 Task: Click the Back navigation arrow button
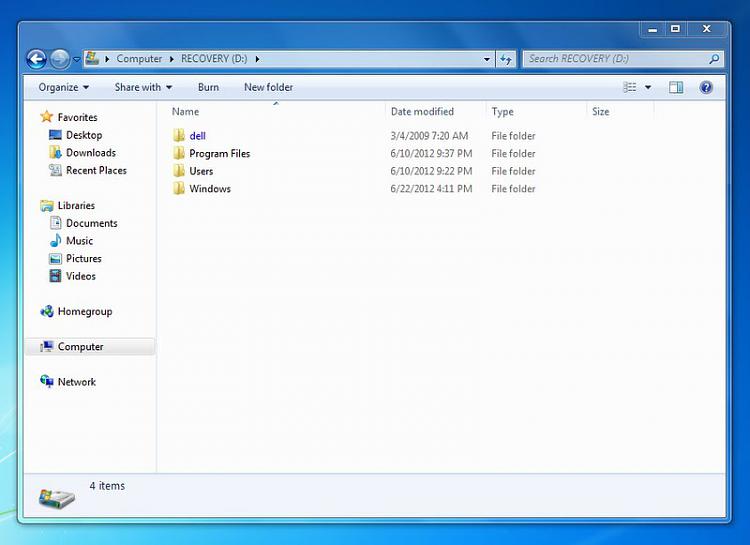[x=36, y=59]
